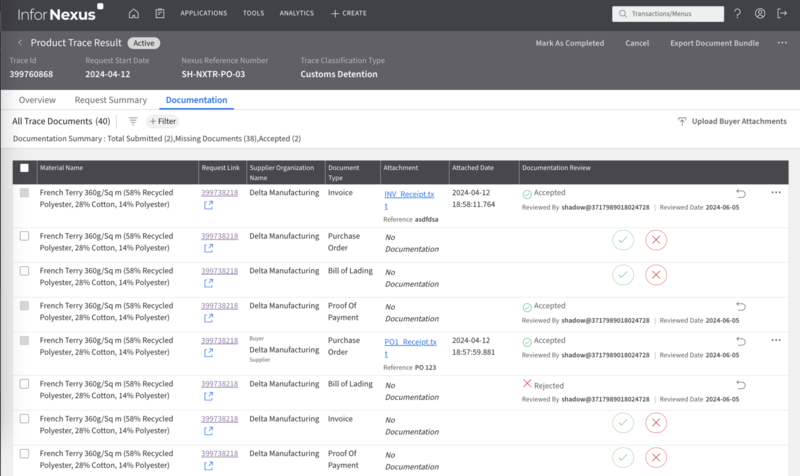The image size is (800, 476).
Task: Open external link icon under first request link
Action: [x=208, y=205]
